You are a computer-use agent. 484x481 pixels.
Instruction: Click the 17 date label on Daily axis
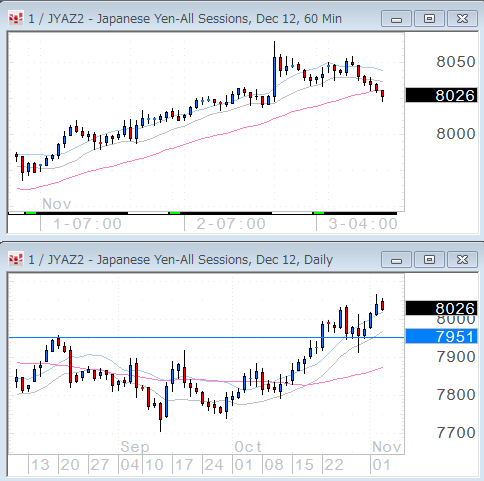184,465
